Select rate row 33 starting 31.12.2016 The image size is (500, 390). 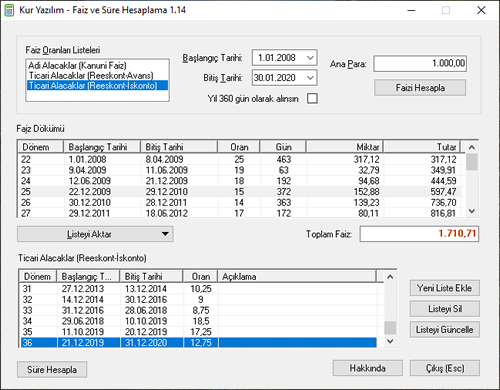[x=198, y=310]
